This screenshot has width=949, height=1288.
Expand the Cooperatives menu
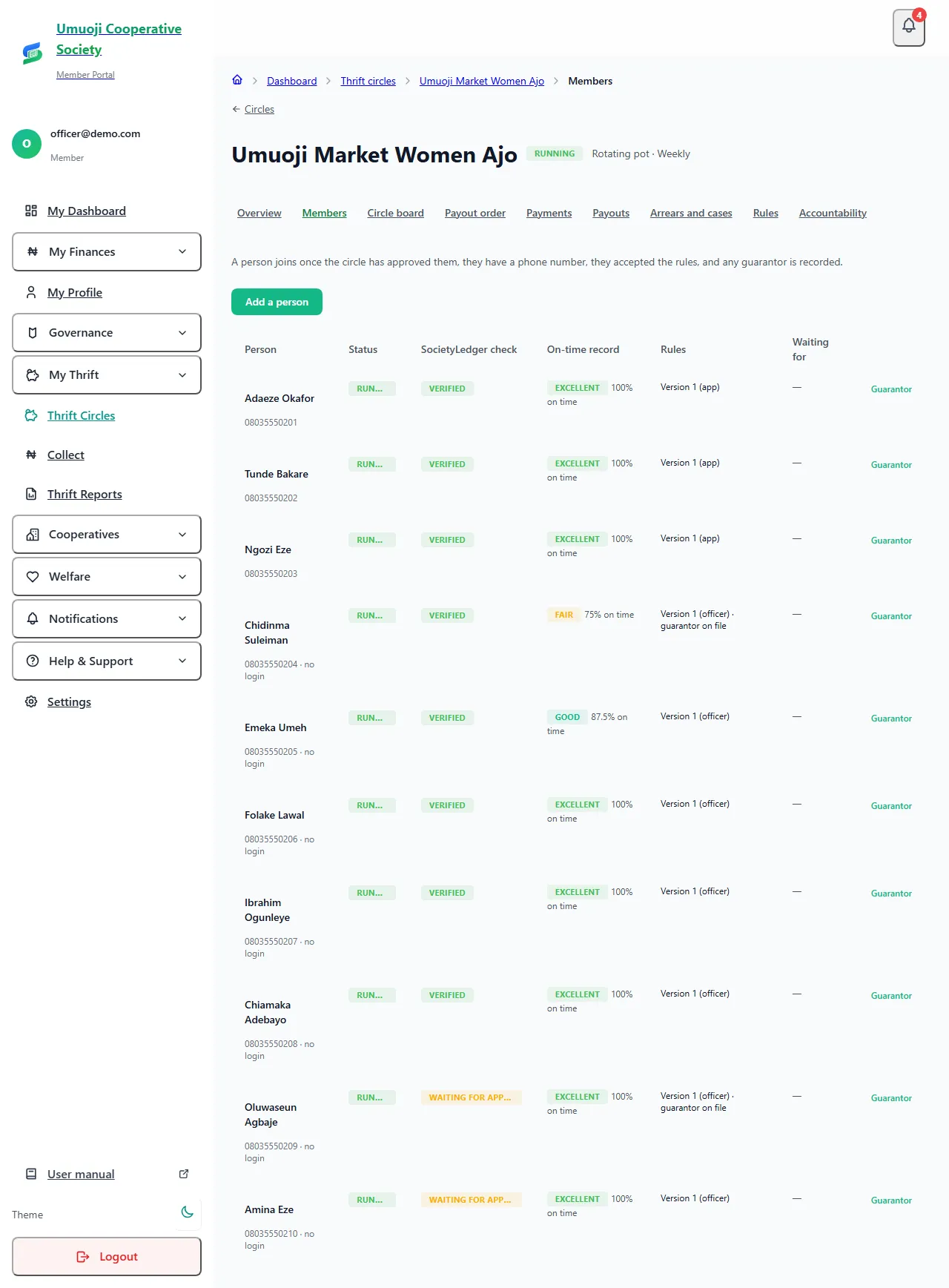pyautogui.click(x=107, y=534)
